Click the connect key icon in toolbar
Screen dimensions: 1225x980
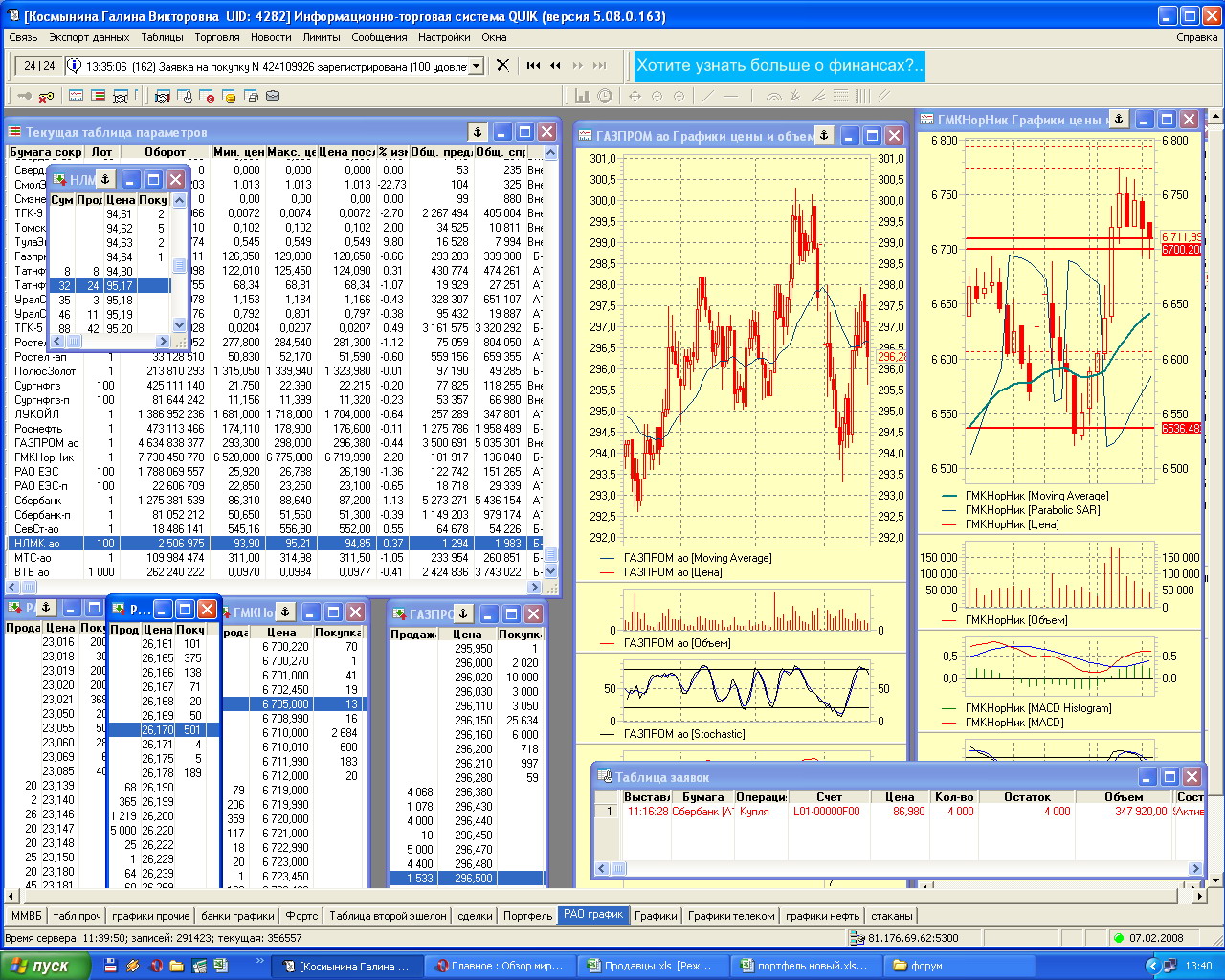(x=24, y=96)
